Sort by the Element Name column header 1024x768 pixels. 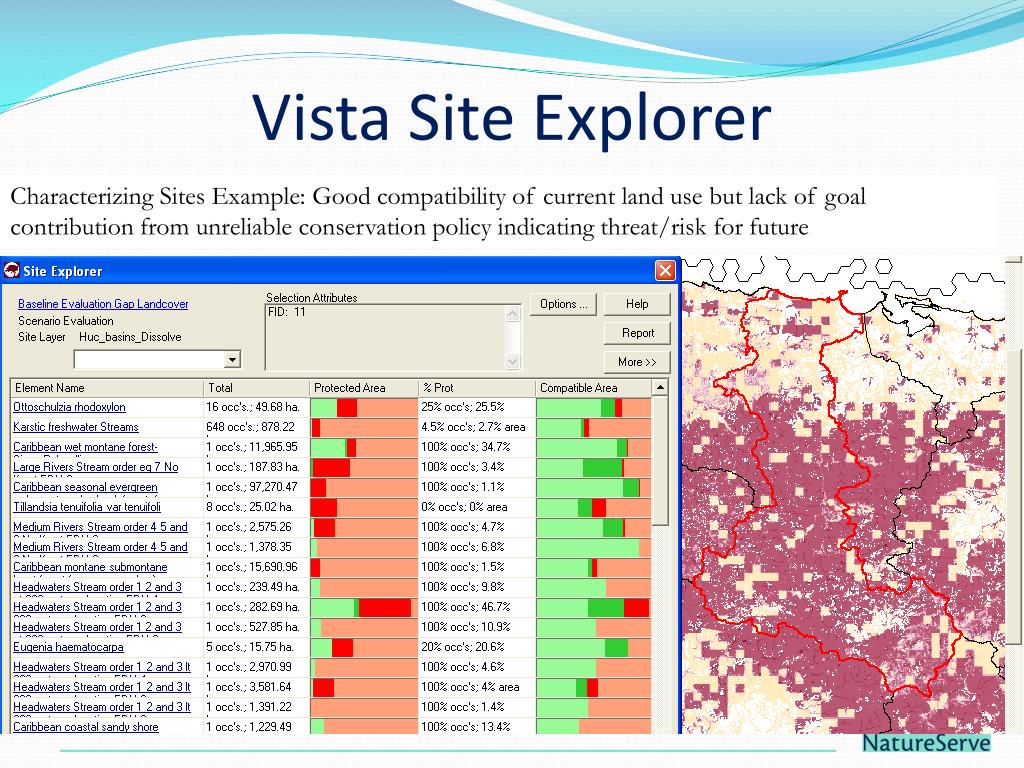point(107,388)
